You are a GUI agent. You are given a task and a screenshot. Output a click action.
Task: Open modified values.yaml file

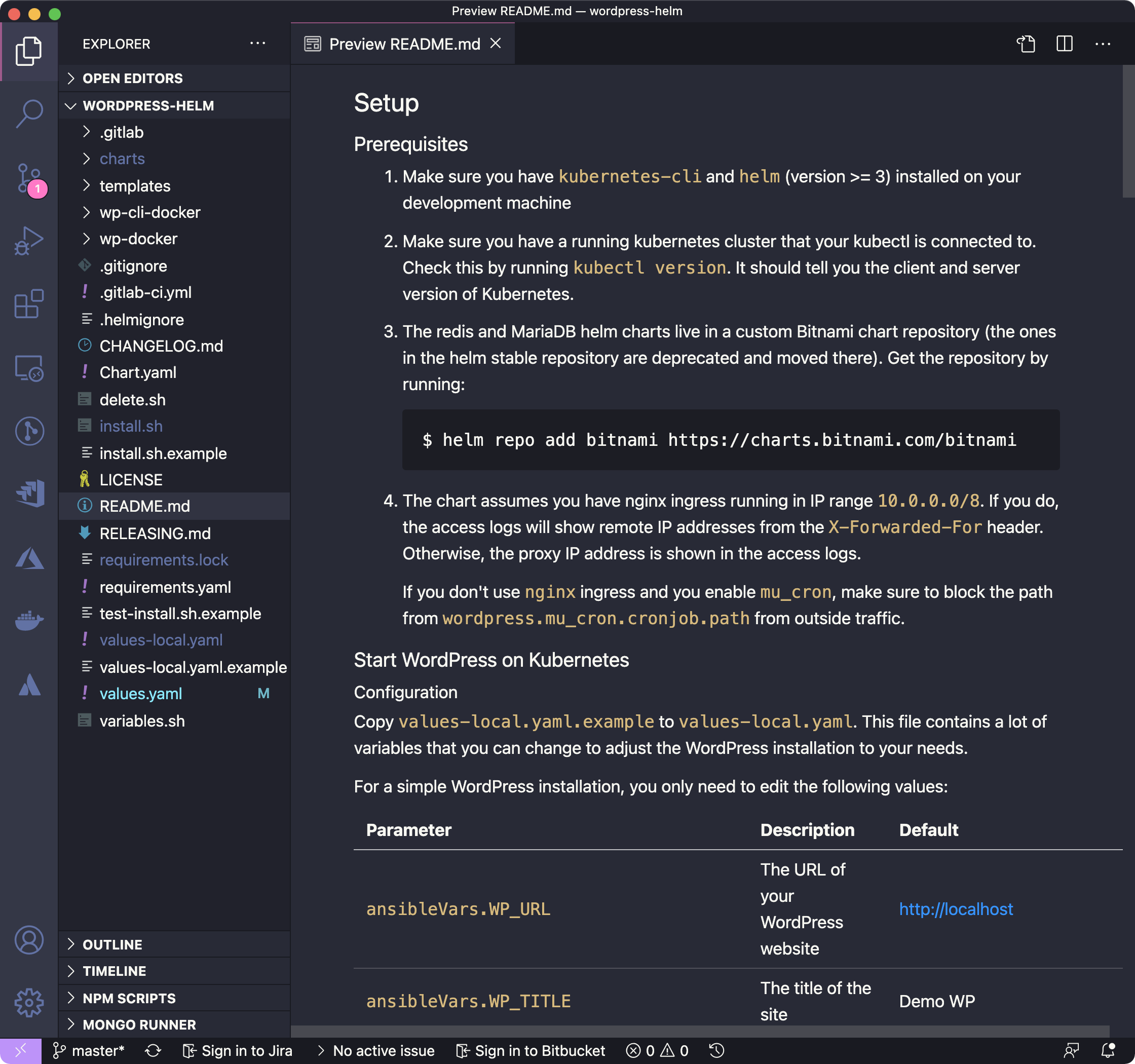coord(175,694)
